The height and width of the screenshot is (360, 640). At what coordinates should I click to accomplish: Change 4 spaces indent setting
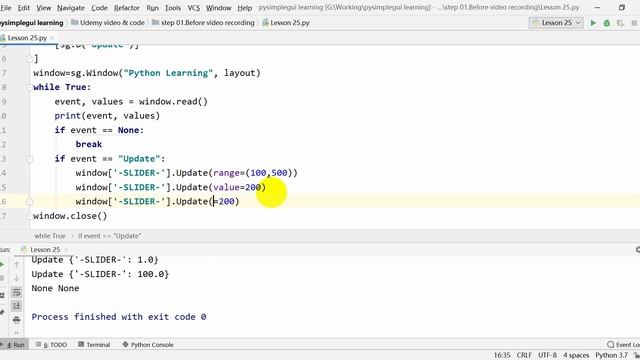click(576, 355)
